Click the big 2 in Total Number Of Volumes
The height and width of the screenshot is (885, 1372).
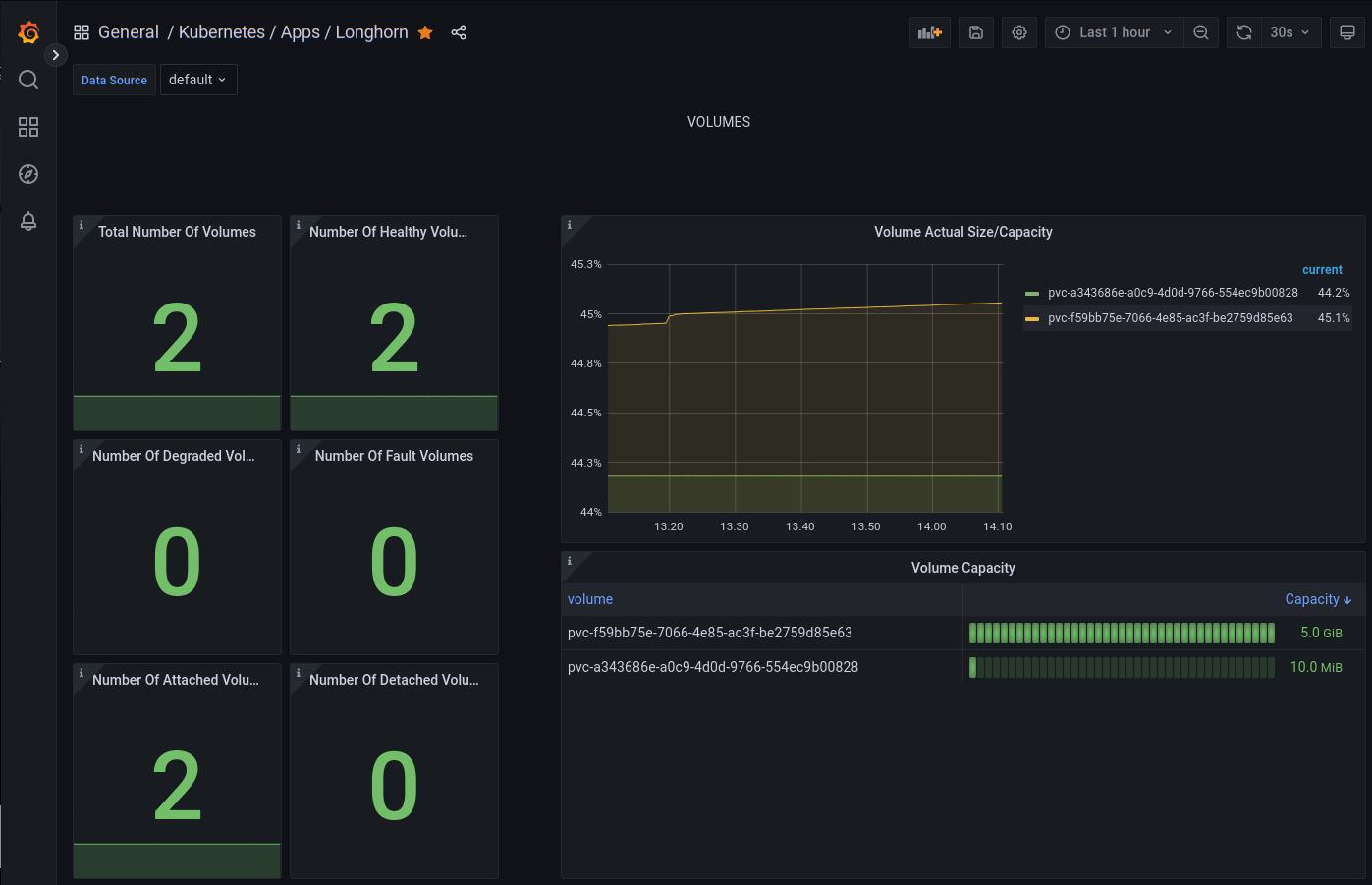178,339
